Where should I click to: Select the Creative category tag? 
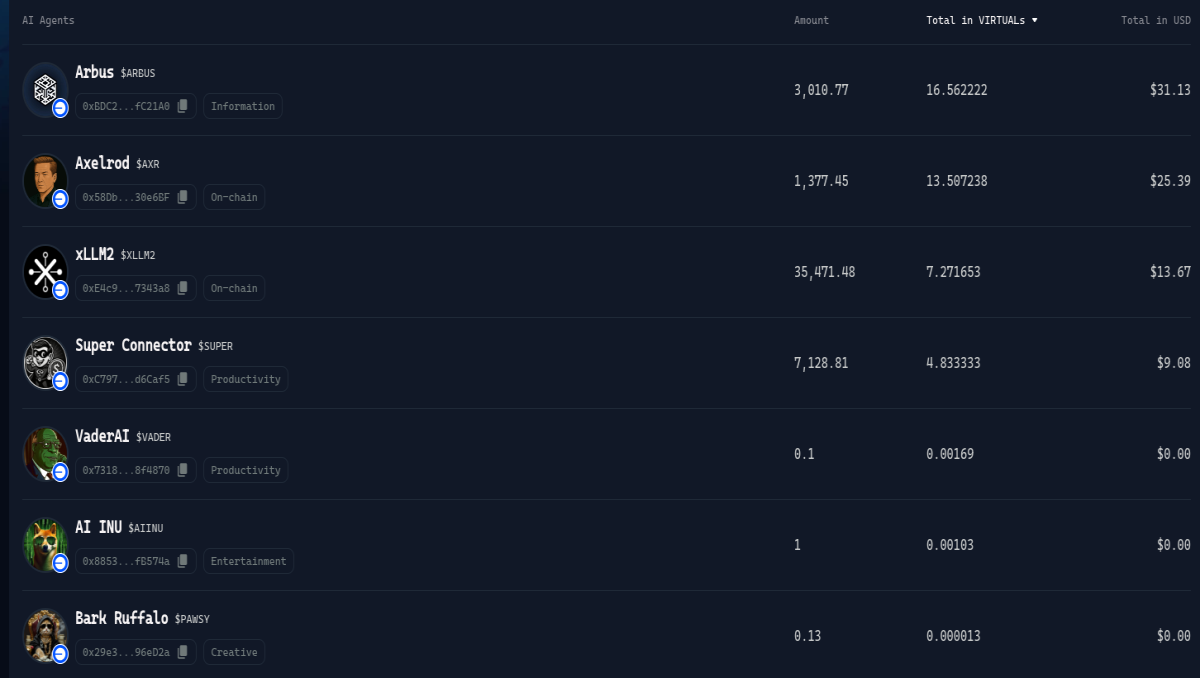pyautogui.click(x=234, y=652)
